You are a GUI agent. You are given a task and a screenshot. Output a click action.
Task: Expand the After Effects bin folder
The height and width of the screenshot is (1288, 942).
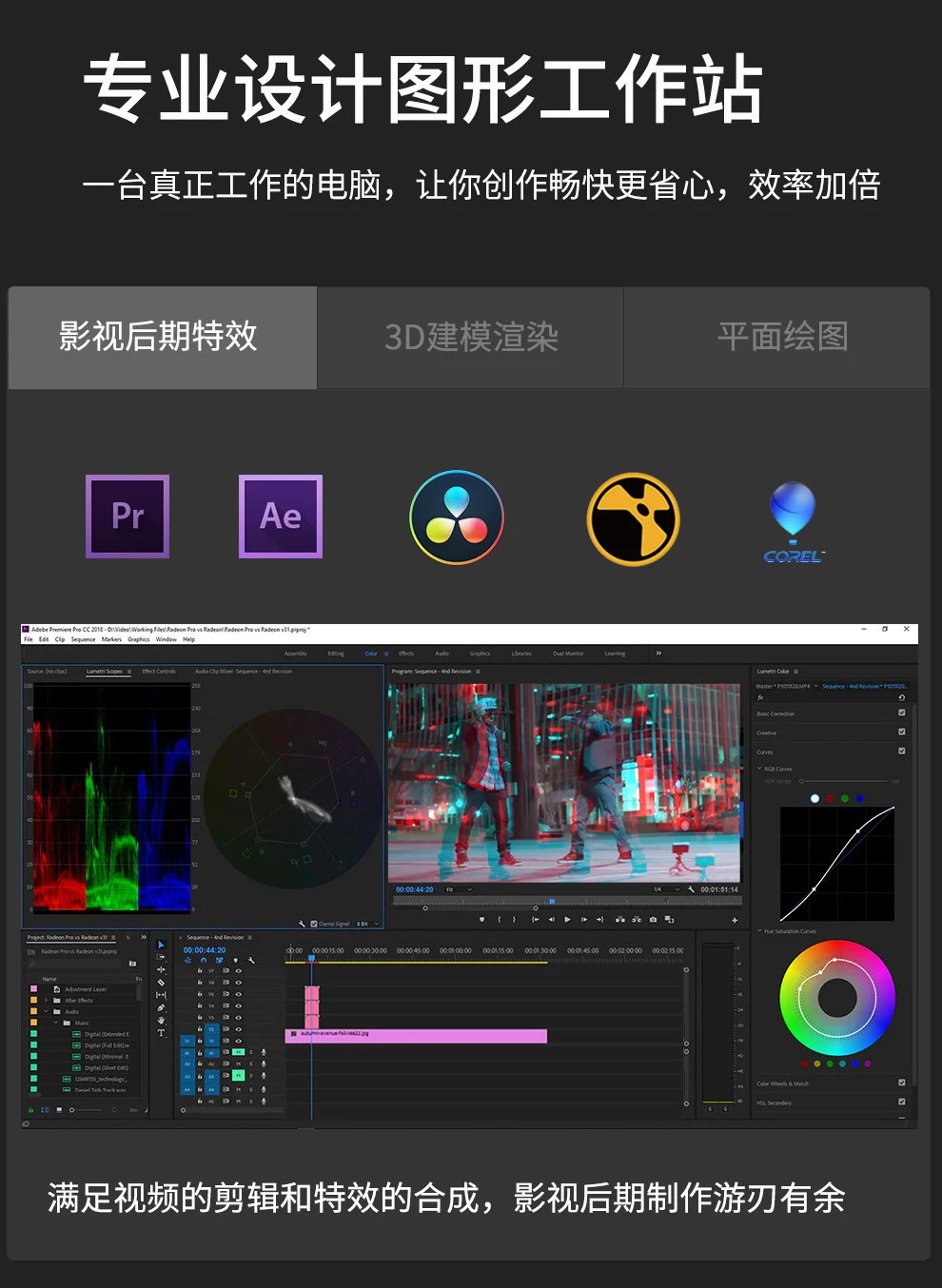(x=46, y=1001)
